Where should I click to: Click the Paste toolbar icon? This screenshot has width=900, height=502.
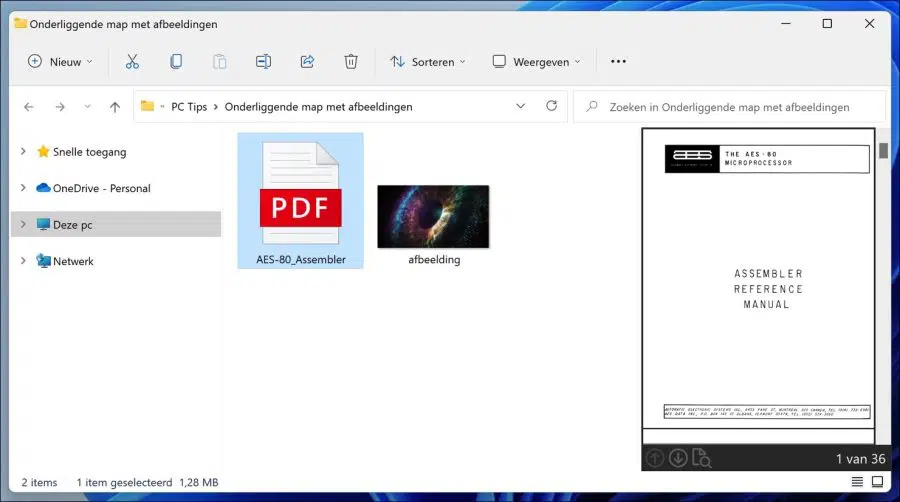[x=220, y=61]
